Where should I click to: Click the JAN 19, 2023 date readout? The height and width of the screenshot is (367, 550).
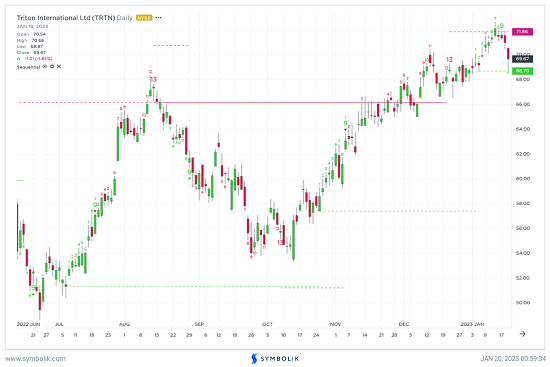point(32,26)
